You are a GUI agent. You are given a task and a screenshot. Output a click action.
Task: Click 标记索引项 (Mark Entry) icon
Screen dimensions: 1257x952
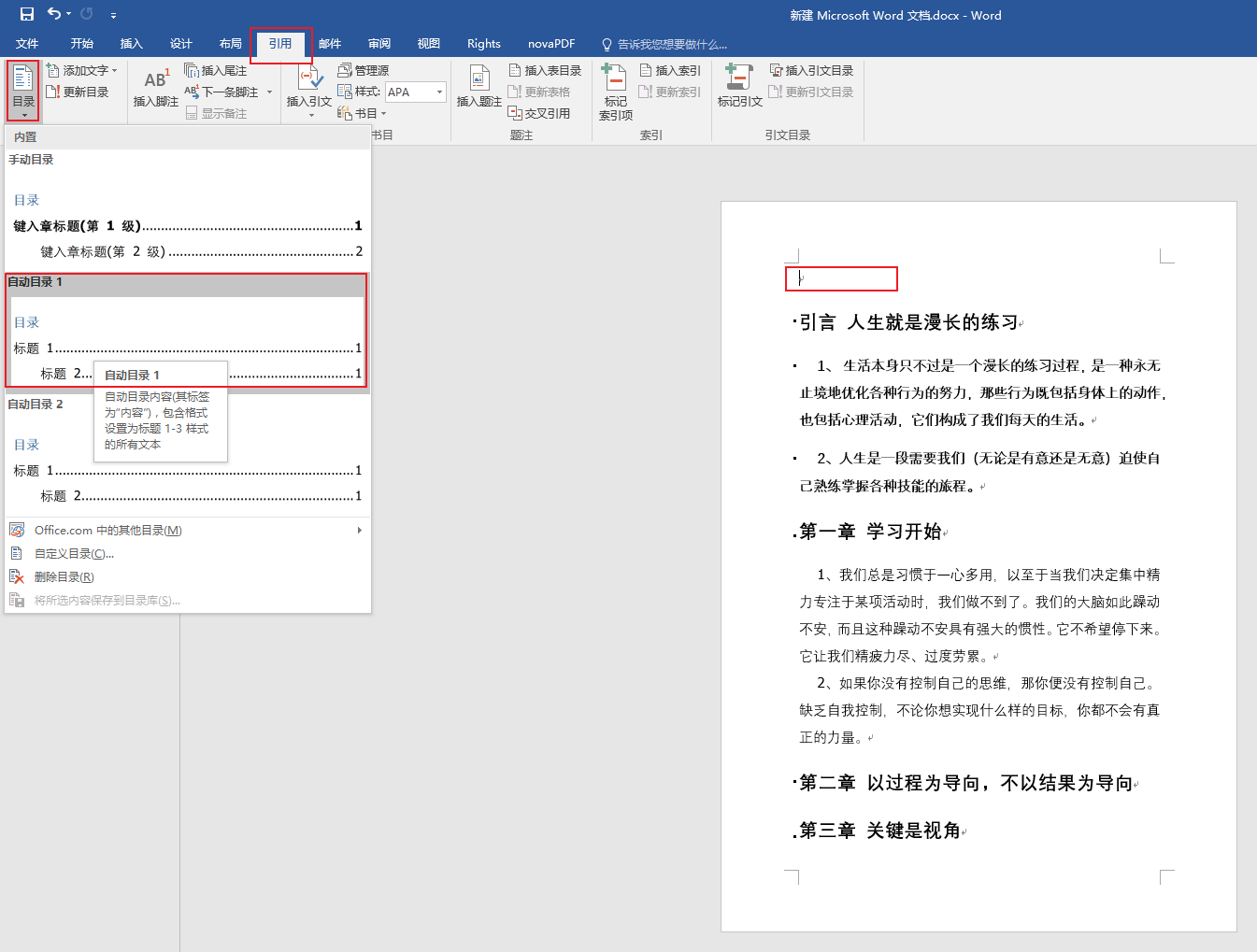[x=616, y=92]
